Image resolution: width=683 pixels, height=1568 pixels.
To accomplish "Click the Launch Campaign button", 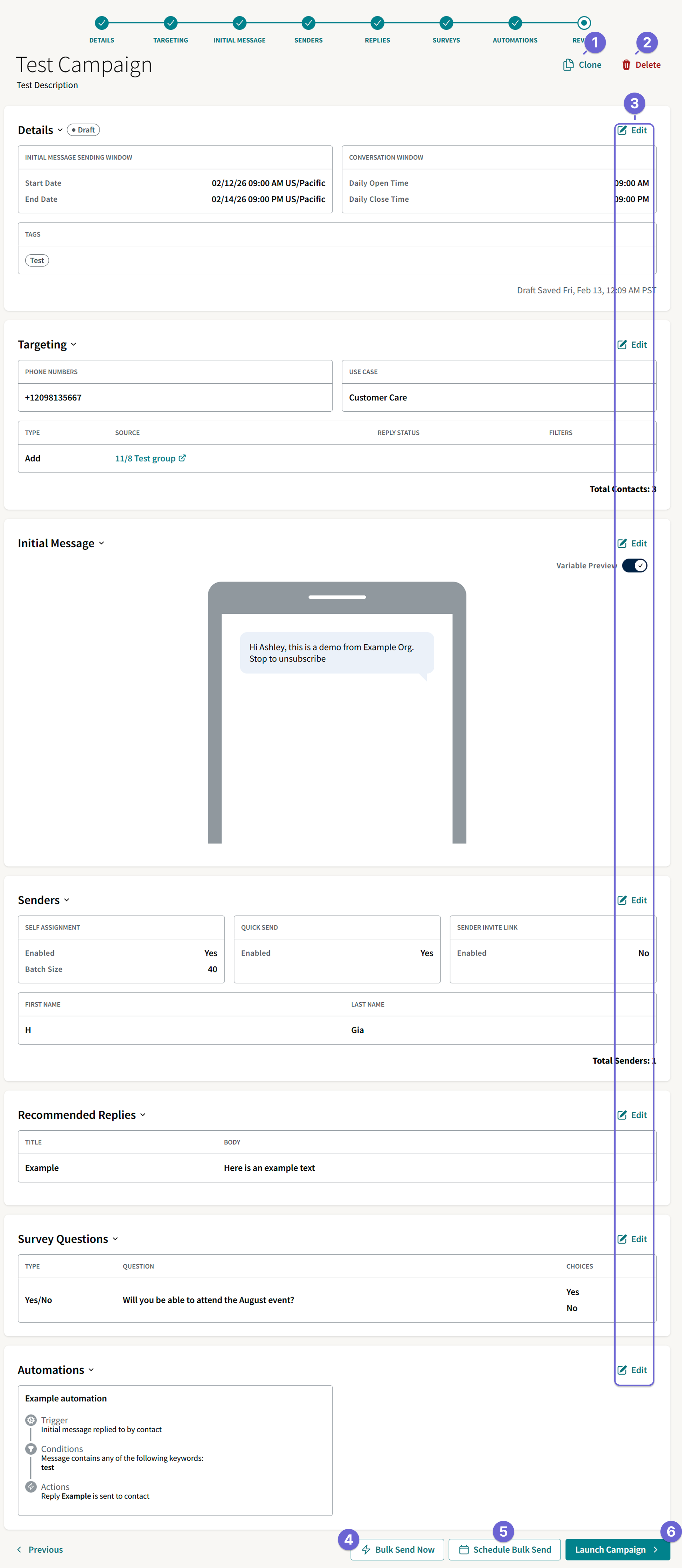I will click(617, 1549).
